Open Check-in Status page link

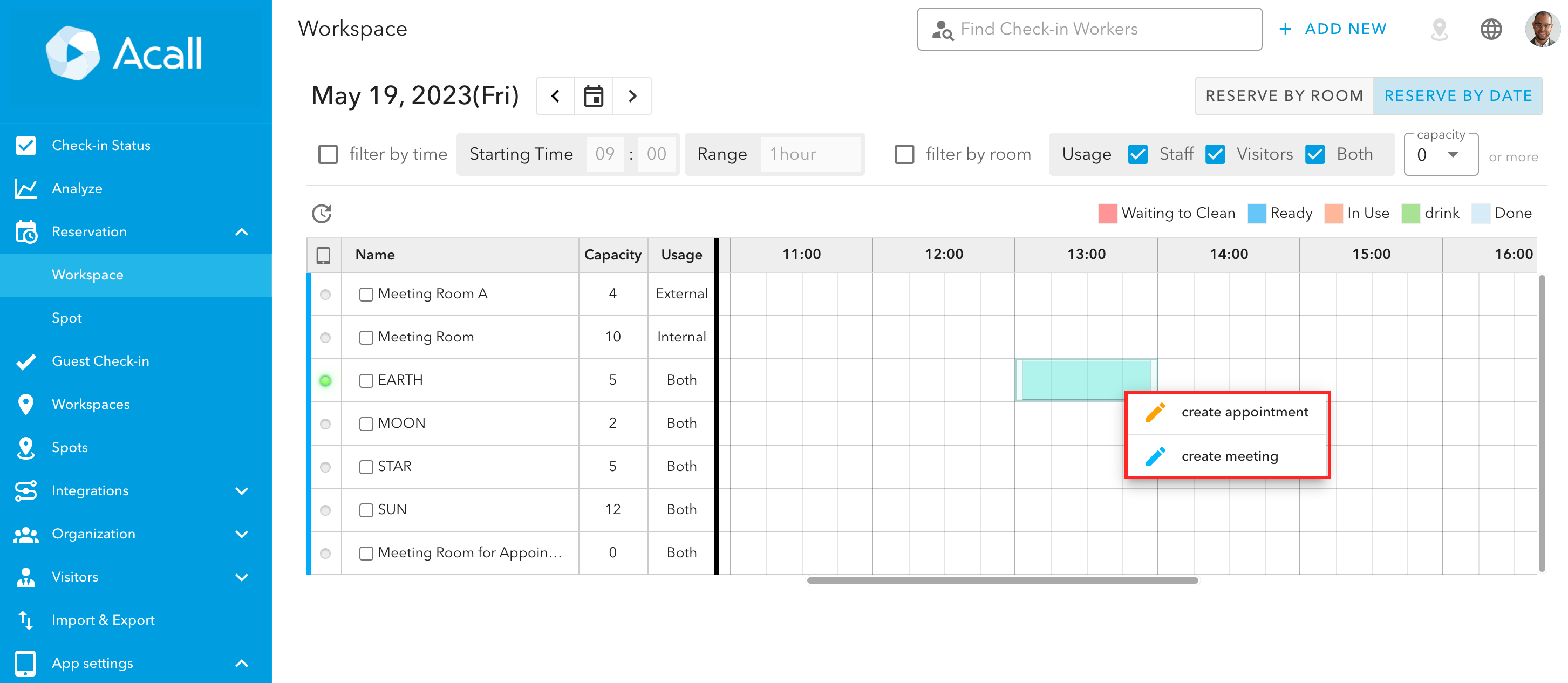100,146
